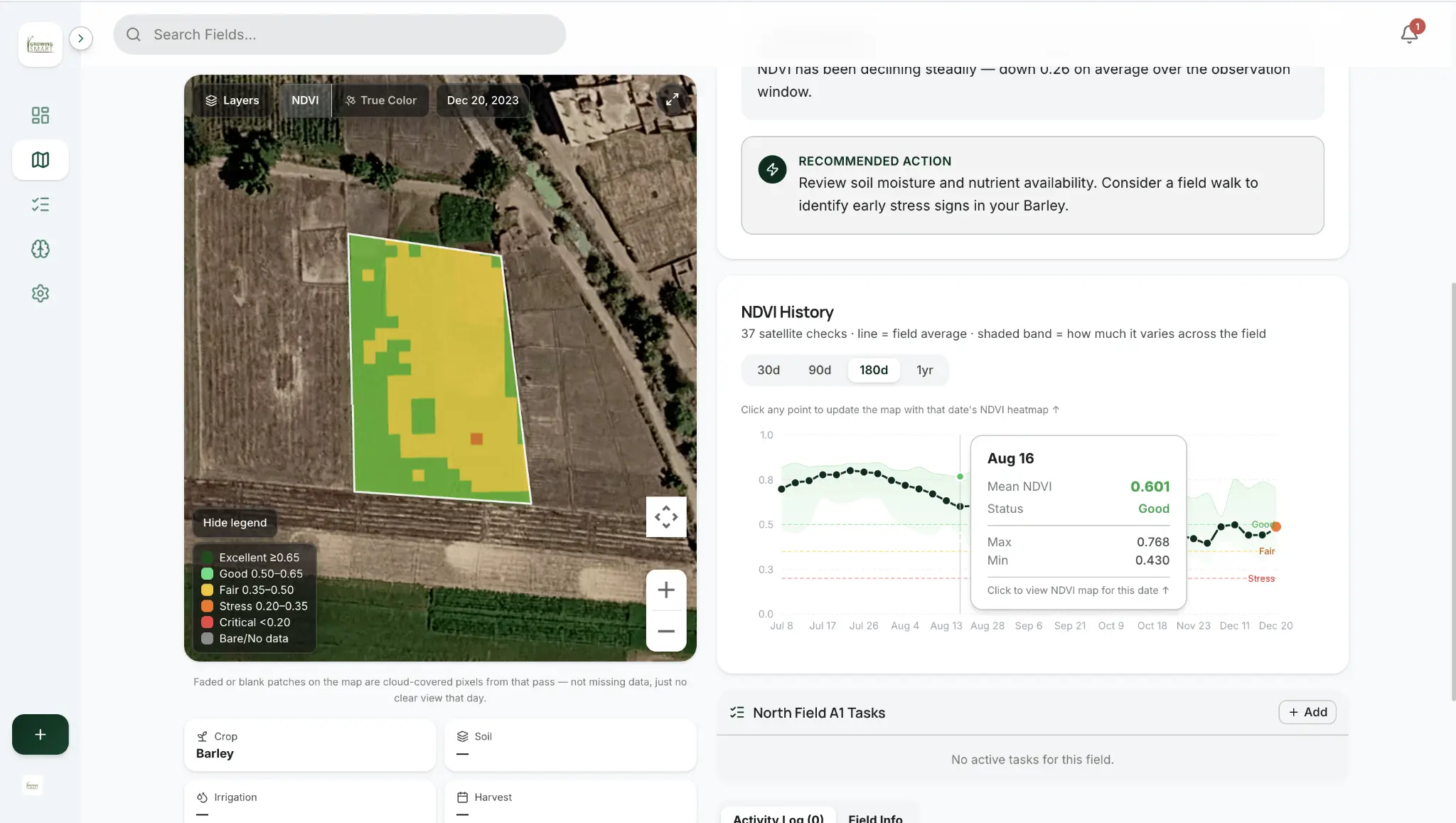Click the Hide legend button

(235, 523)
